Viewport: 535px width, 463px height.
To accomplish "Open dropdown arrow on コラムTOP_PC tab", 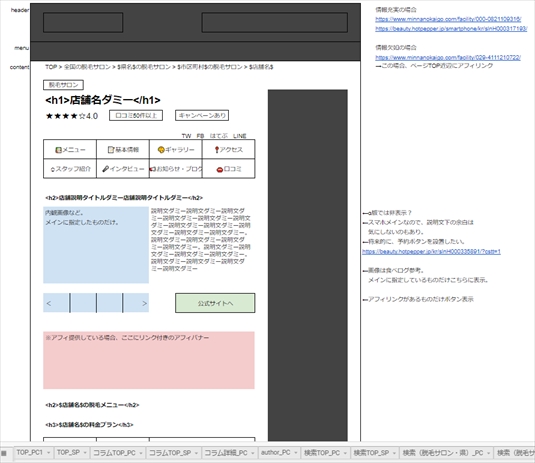I will point(141,453).
